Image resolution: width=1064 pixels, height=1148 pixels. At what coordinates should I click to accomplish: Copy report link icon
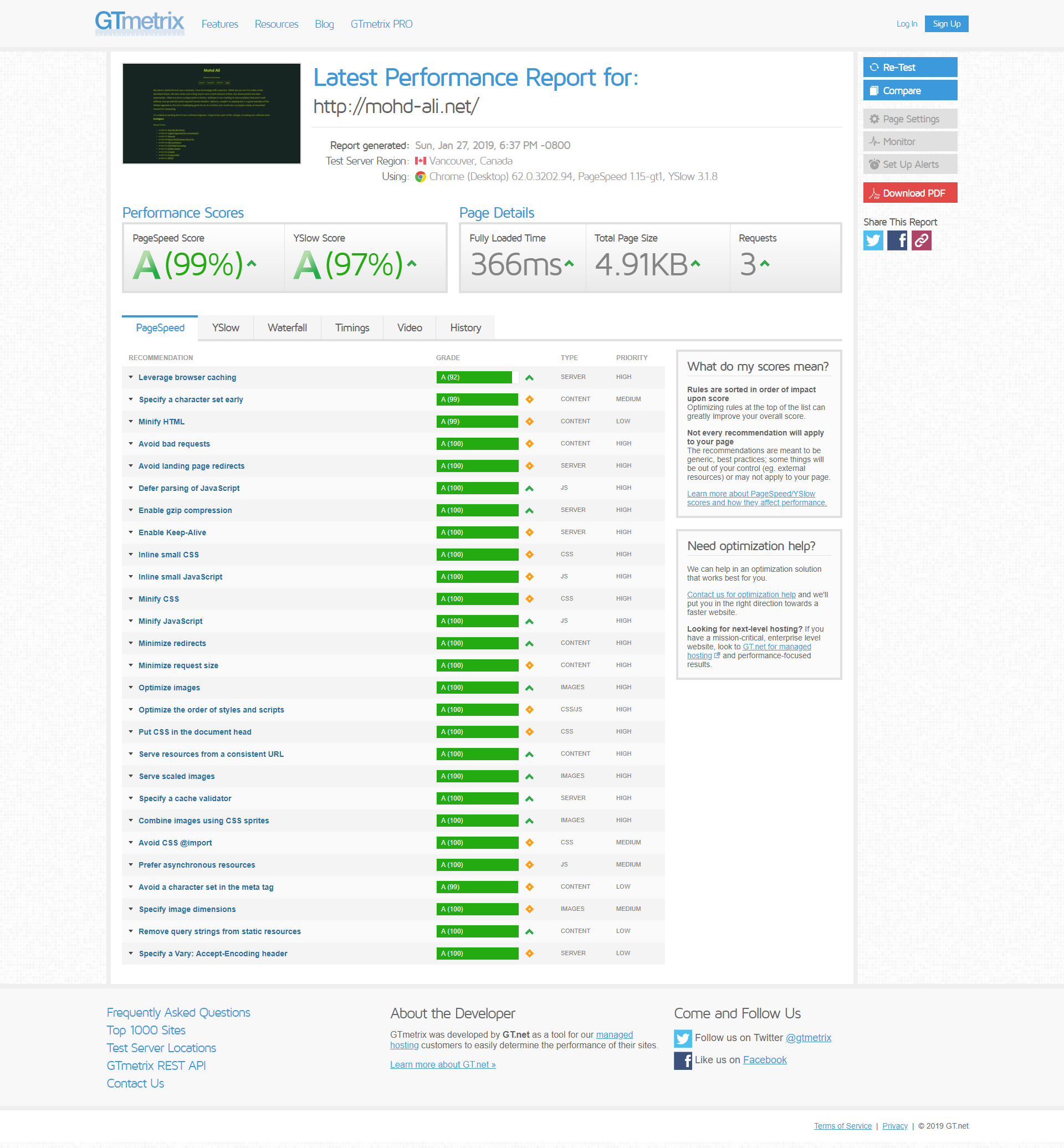921,240
